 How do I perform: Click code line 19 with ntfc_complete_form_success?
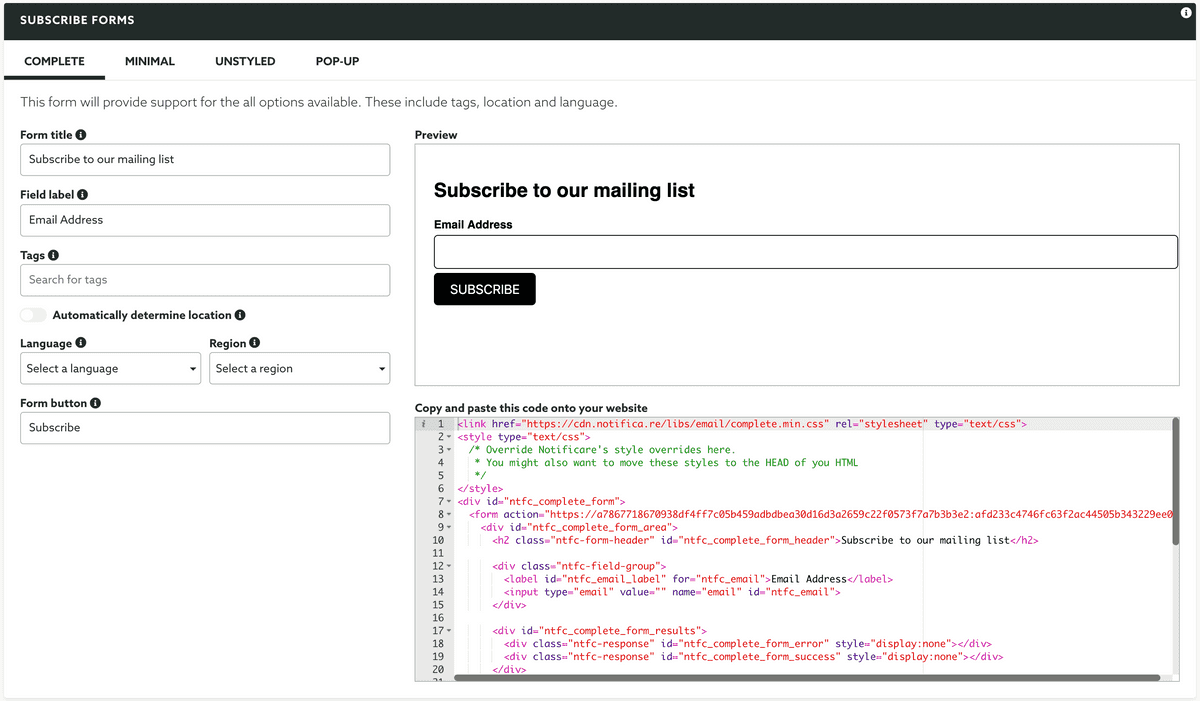[753, 657]
